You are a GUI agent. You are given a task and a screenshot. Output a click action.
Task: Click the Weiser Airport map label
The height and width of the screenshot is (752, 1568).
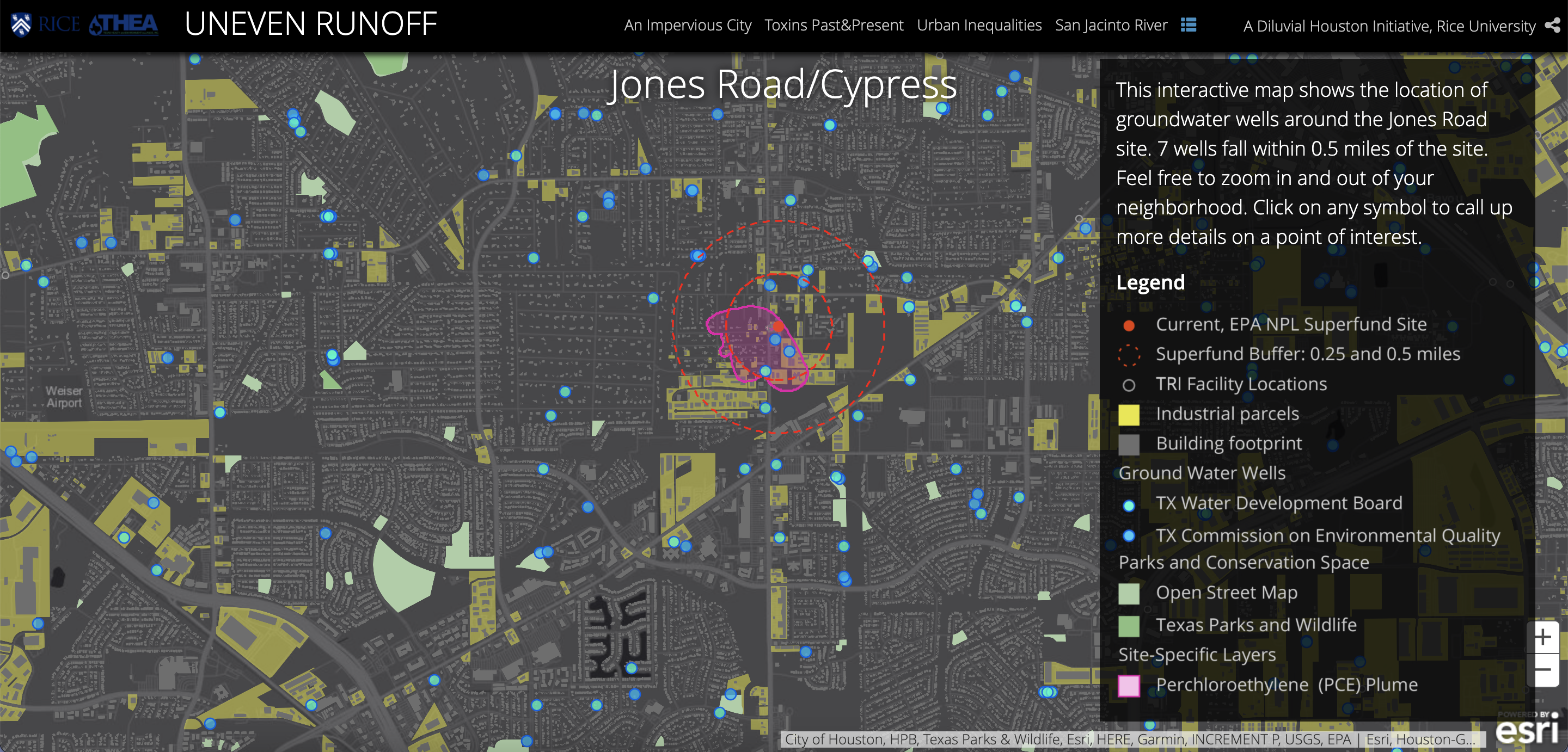[64, 397]
